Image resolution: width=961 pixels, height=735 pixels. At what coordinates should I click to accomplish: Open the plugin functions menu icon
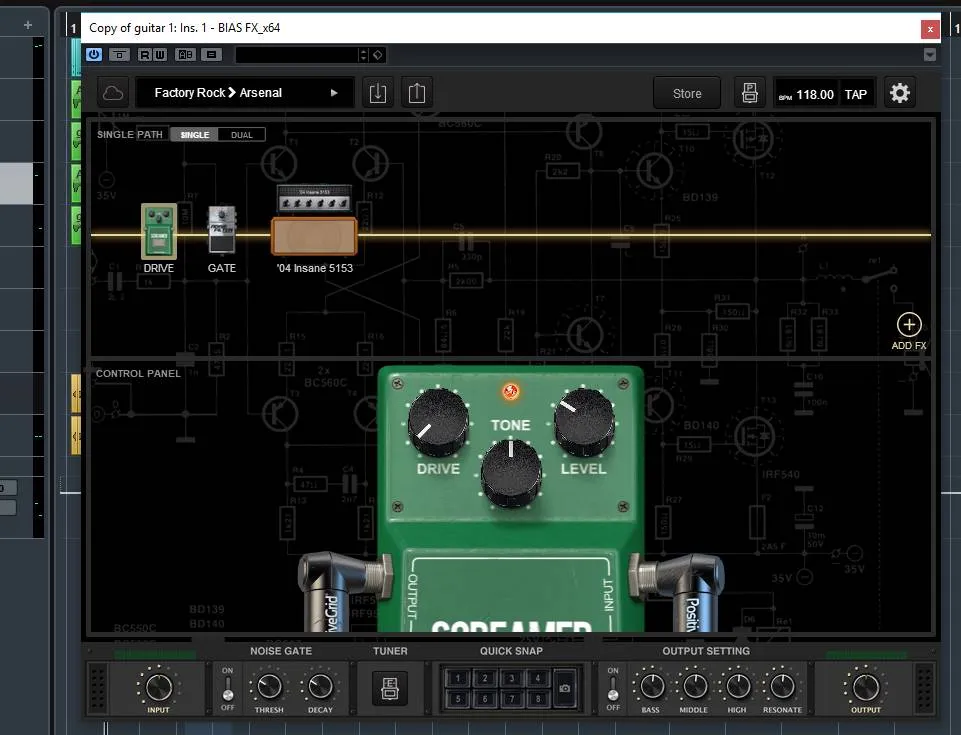[211, 55]
